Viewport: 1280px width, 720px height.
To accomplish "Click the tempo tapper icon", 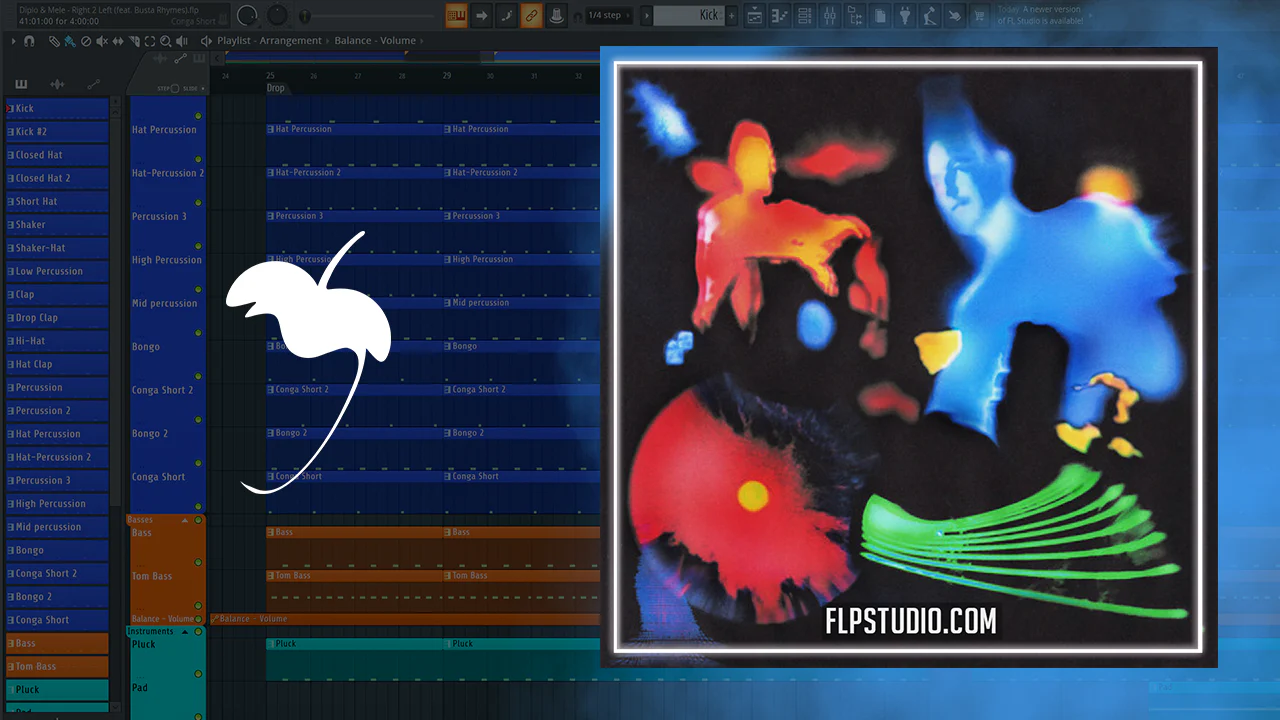I will point(930,15).
